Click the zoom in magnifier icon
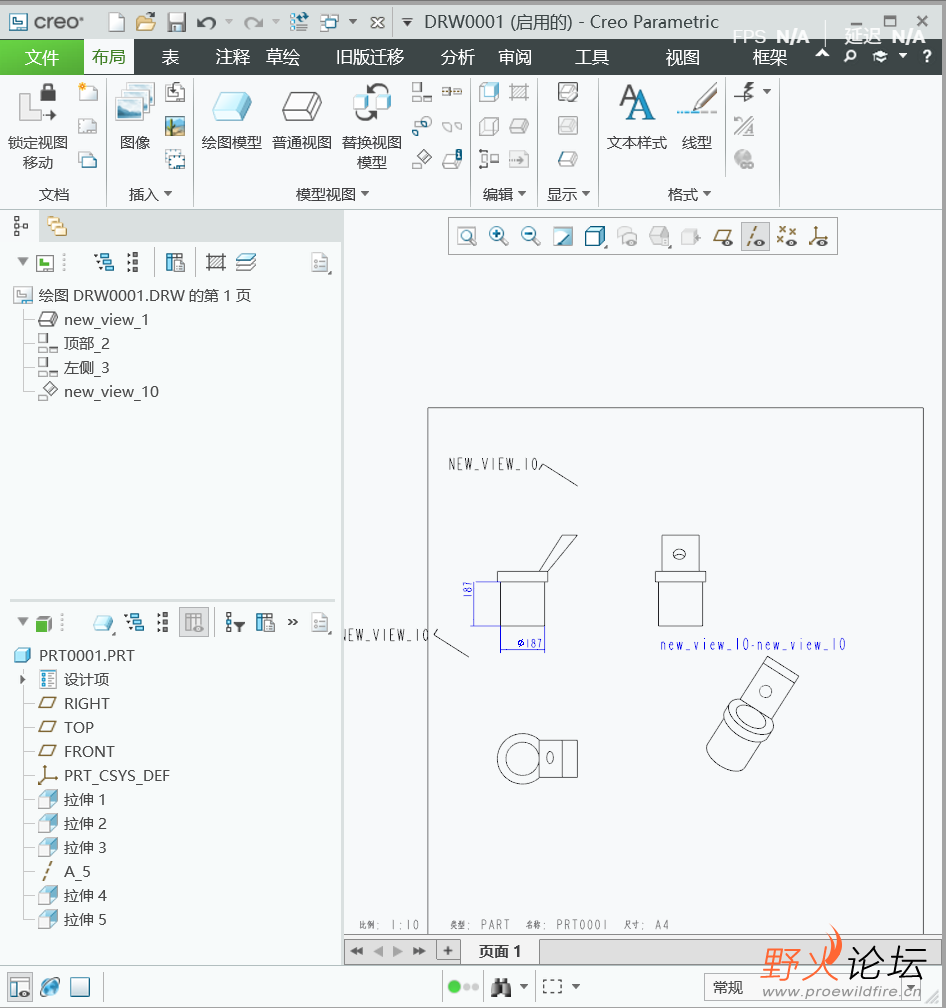The image size is (946, 1008). coord(498,236)
